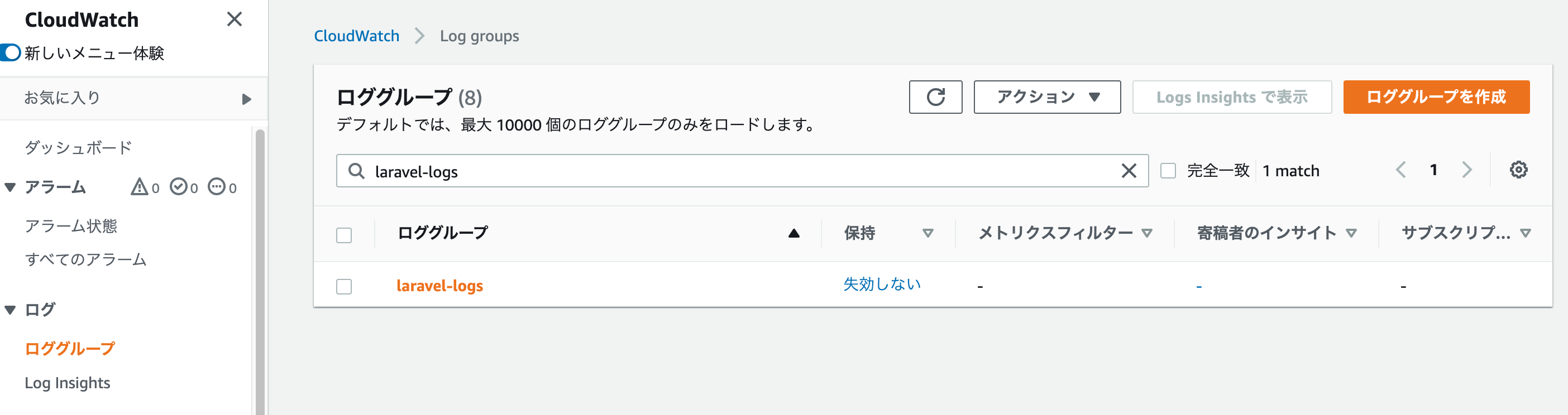Expand the お気に入り favorites section
The width and height of the screenshot is (1568, 415).
(246, 99)
